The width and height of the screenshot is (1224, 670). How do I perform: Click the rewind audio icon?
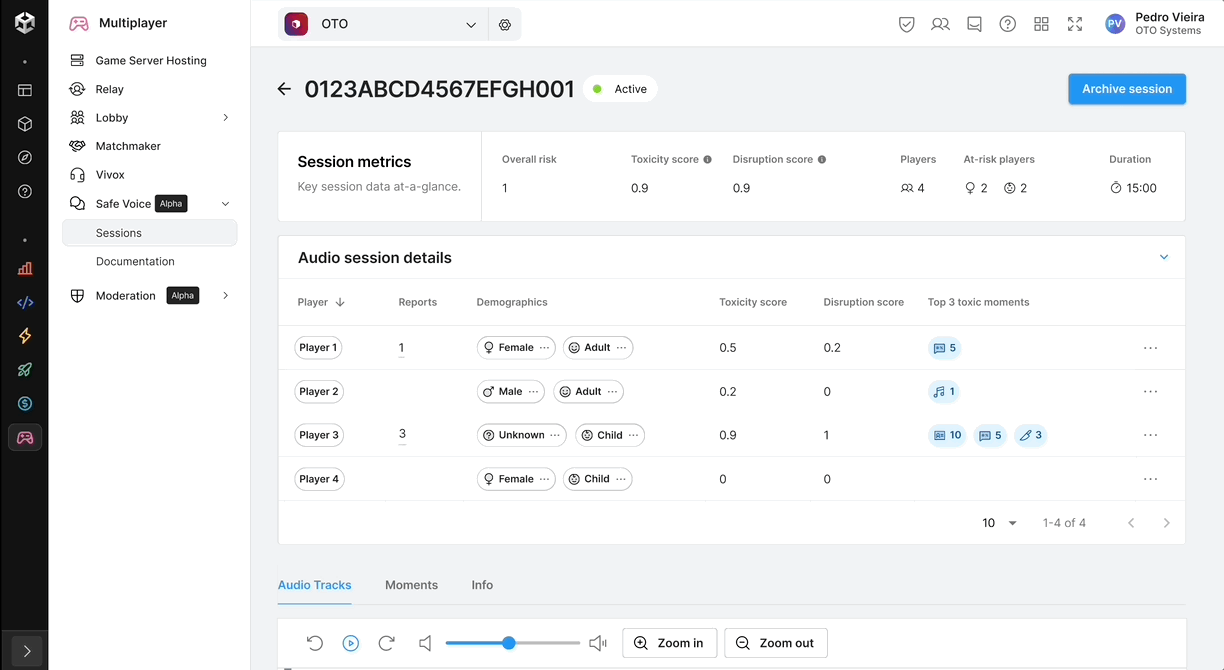pos(315,643)
